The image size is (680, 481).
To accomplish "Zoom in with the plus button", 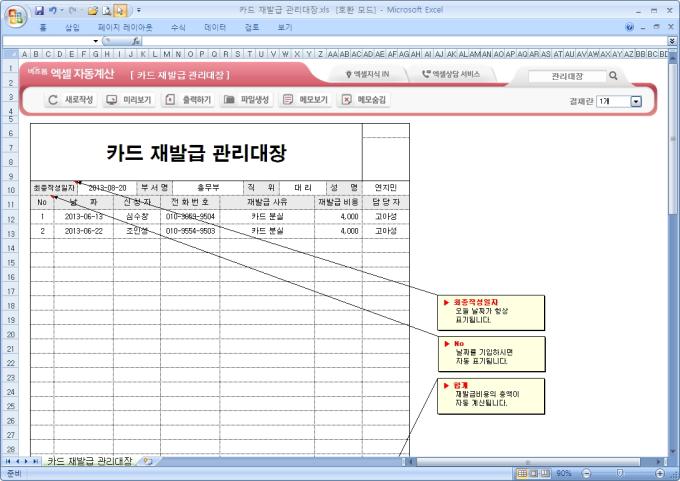I will [660, 473].
